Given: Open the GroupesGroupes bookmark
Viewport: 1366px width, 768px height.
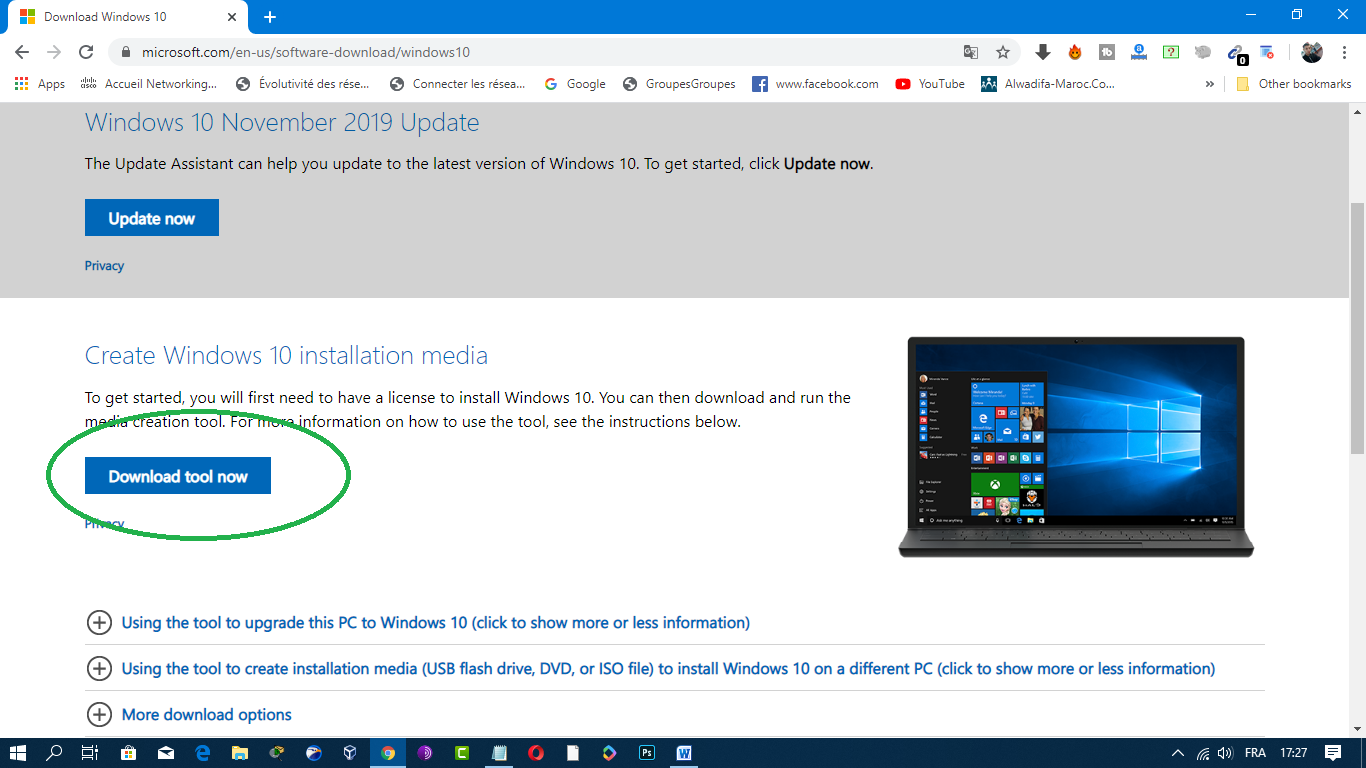Looking at the screenshot, I should coord(678,84).
